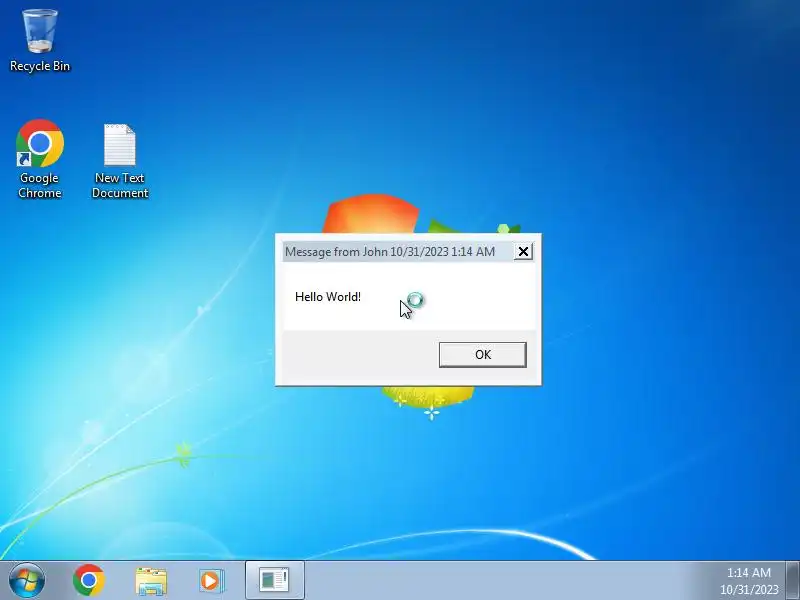Image resolution: width=800 pixels, height=600 pixels.
Task: Click the Recycle Bin label text
Action: (x=40, y=66)
